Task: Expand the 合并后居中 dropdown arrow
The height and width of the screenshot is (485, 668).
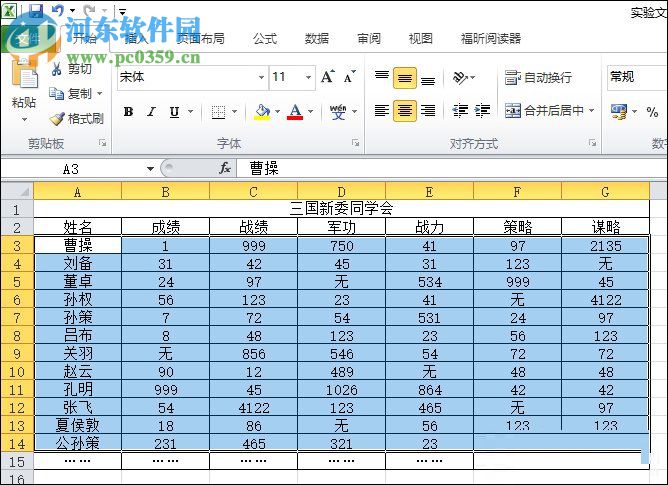Action: tap(592, 111)
